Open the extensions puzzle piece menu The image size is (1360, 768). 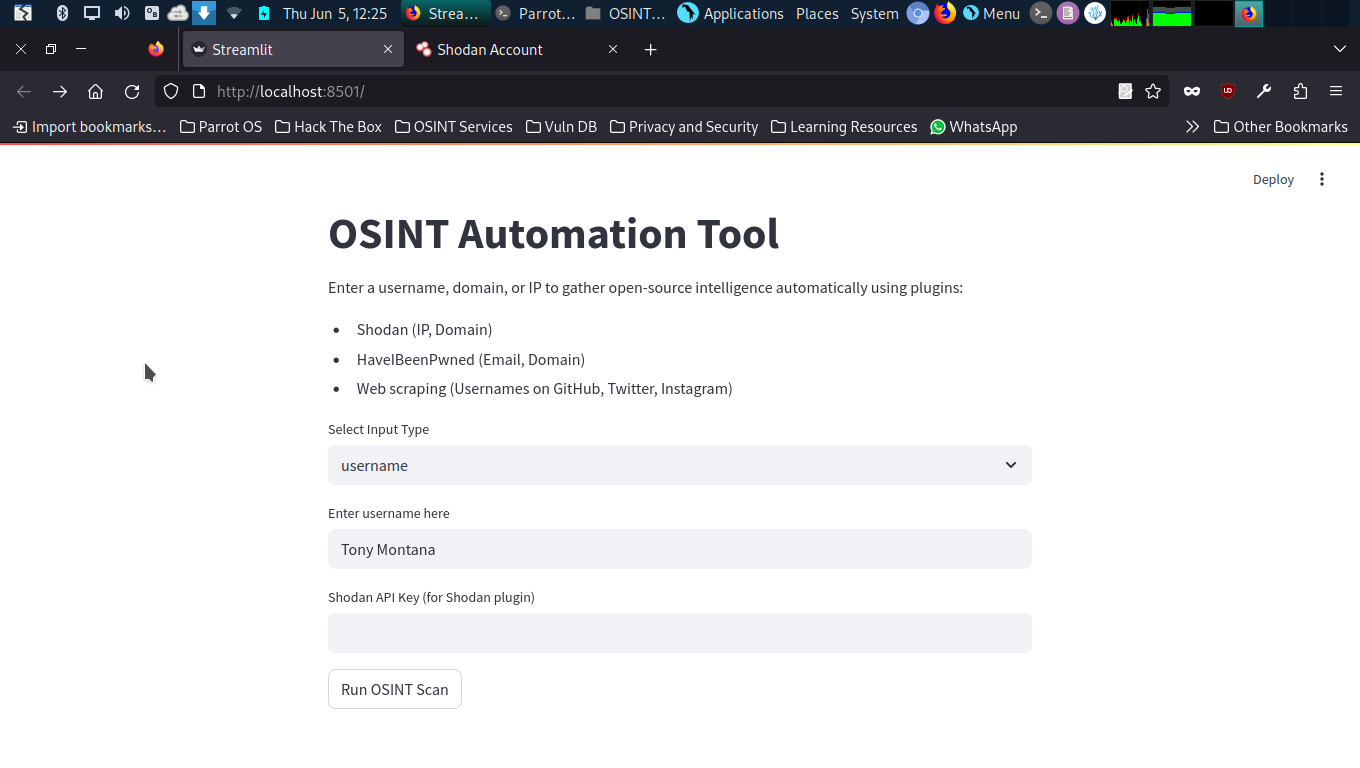click(x=1300, y=91)
